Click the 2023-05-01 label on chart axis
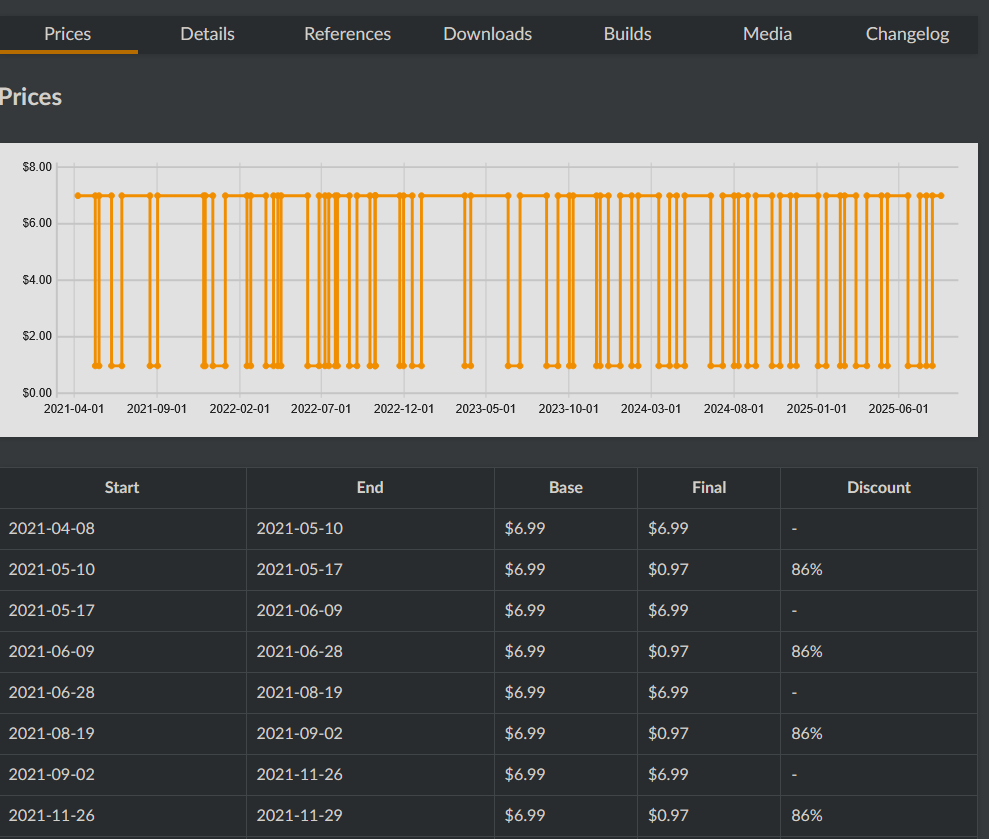Screen dimensions: 989x839 point(486,409)
